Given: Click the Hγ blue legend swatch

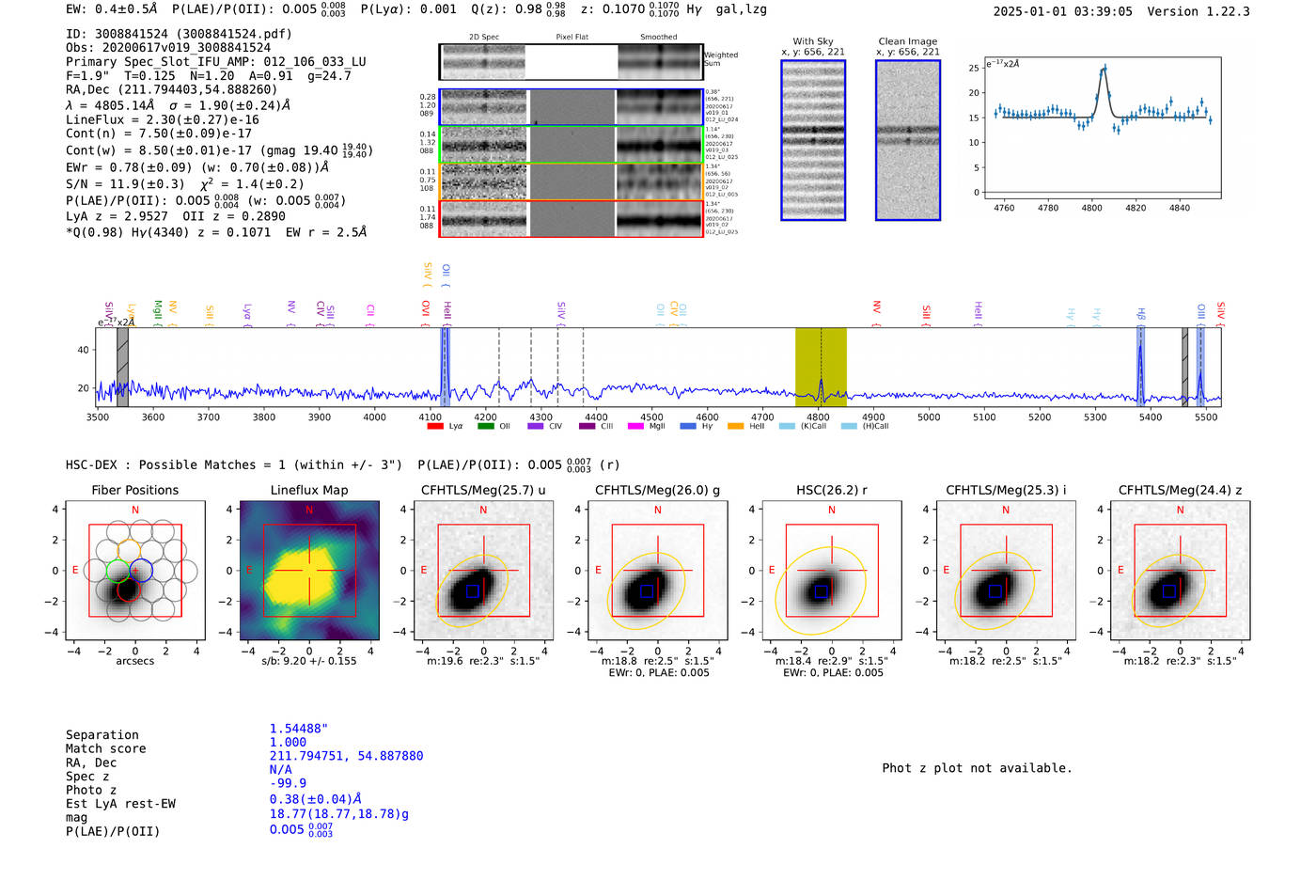Looking at the screenshot, I should (688, 426).
